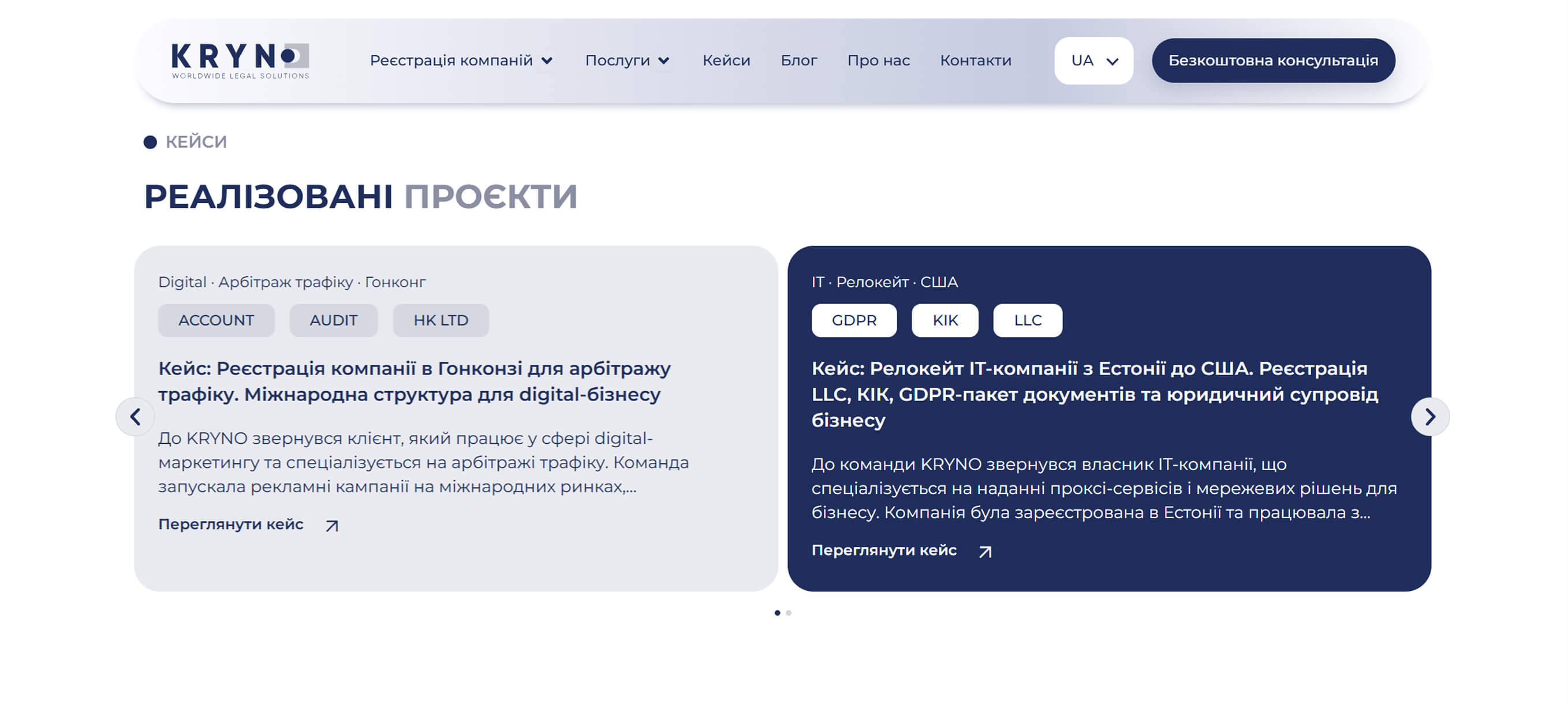Open the Кейси menu item
Image resolution: width=1568 pixels, height=704 pixels.
click(726, 61)
